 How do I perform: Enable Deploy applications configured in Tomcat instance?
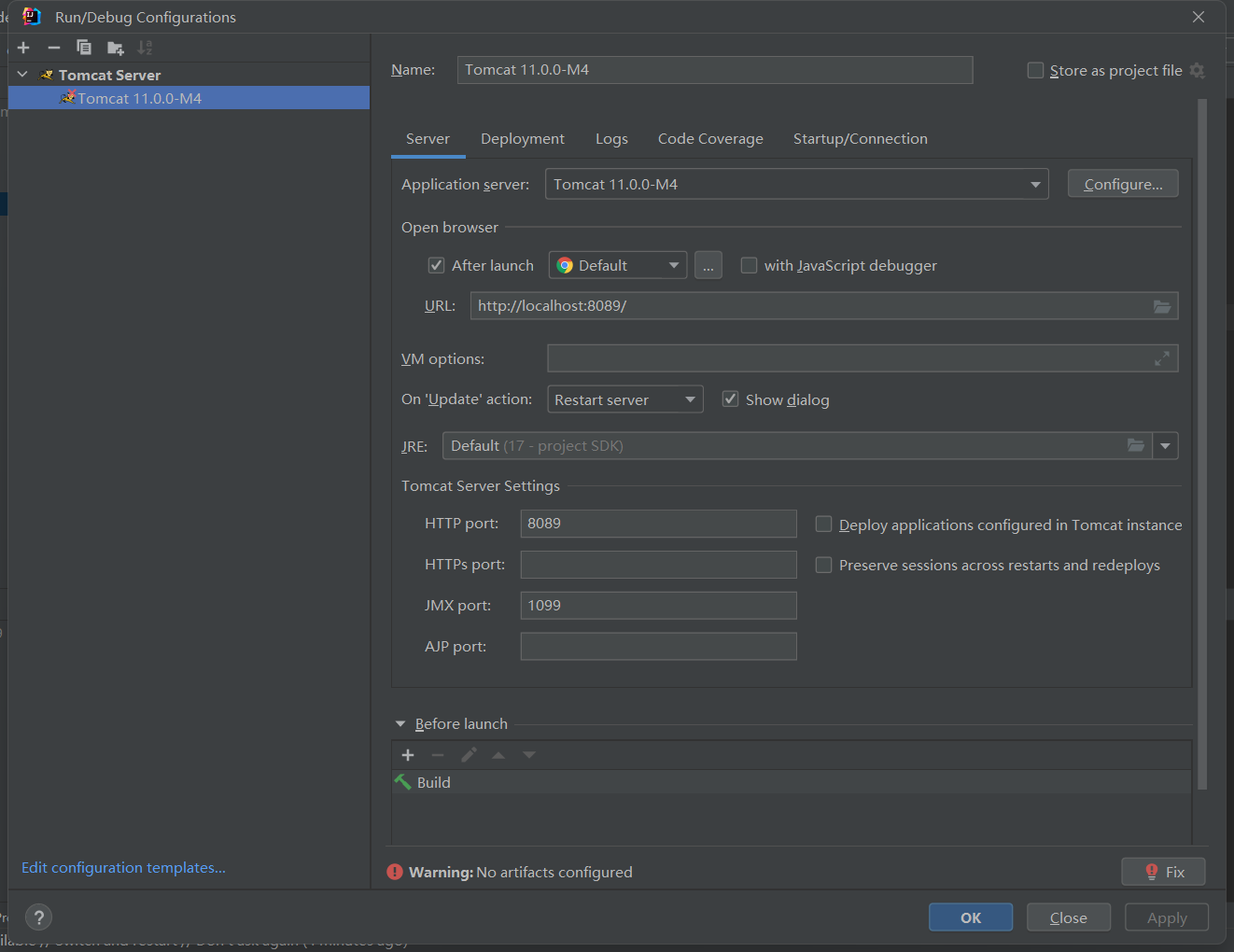tap(823, 525)
